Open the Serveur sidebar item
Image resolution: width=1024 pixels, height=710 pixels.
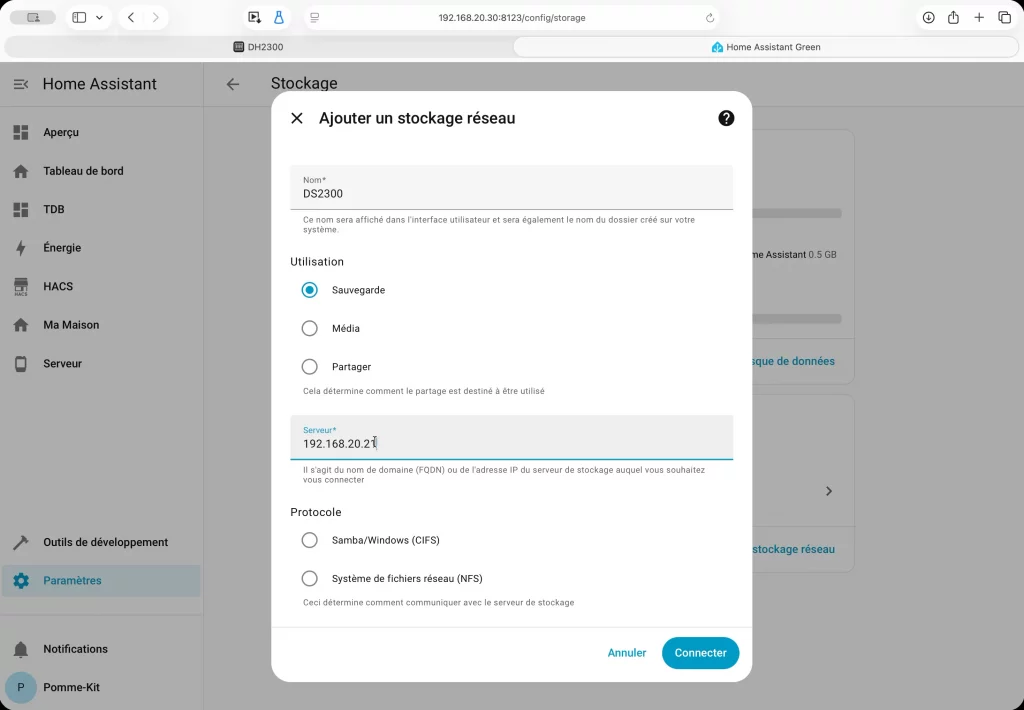(x=21, y=363)
